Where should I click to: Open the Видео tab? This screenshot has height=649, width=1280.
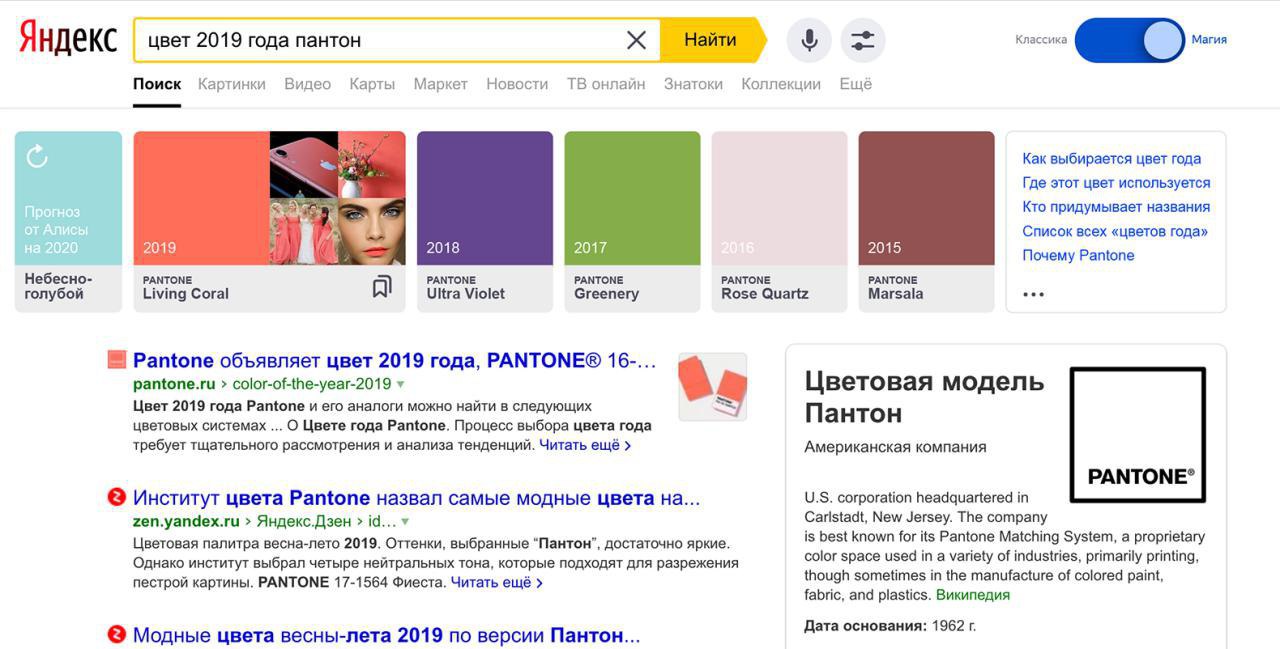click(308, 84)
